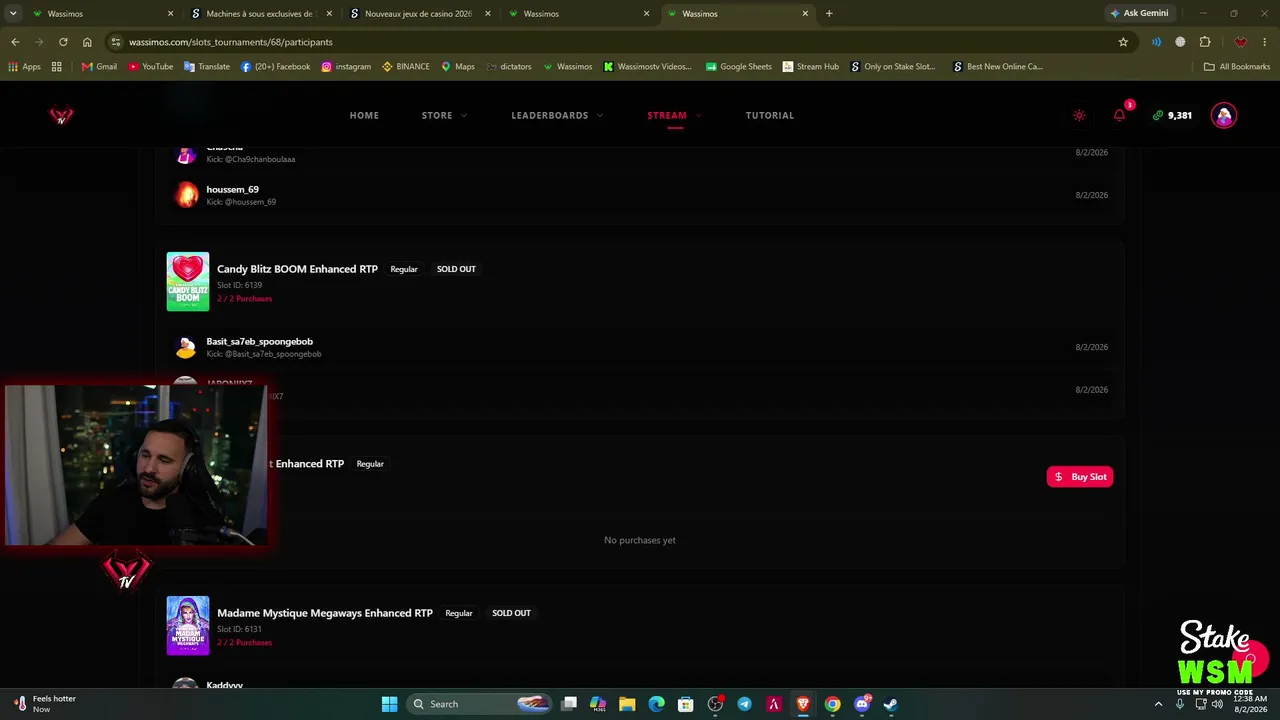Open the Maps bookmark
Viewport: 1280px width, 720px height.
458,67
